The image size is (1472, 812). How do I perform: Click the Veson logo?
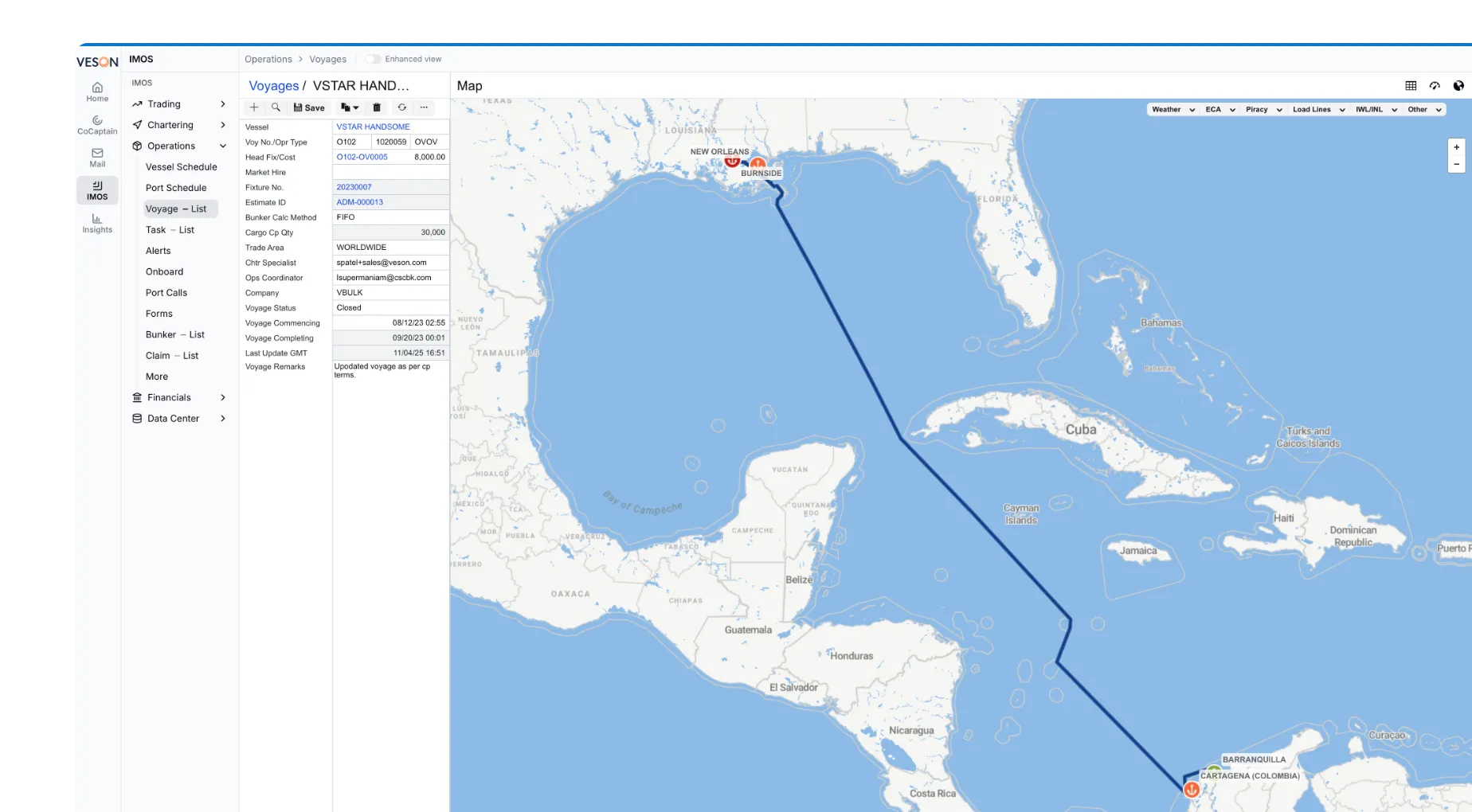click(97, 61)
